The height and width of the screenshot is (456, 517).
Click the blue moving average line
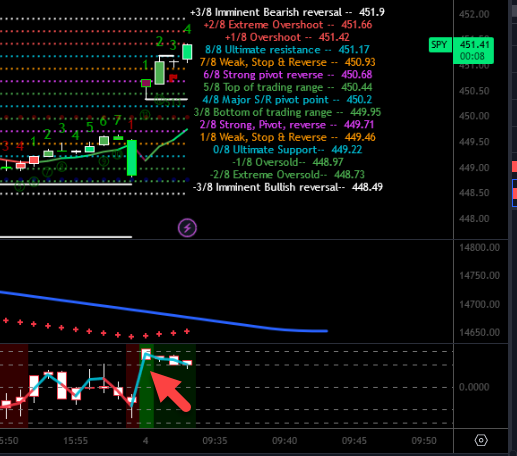[x=163, y=313]
